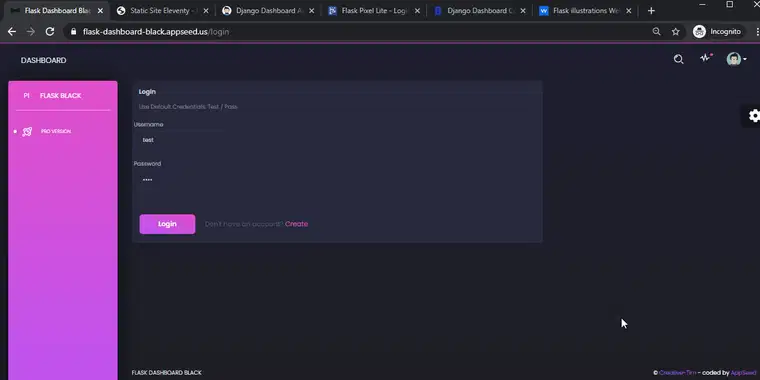The image size is (760, 380).
Task: Focus the Username input field
Action: (179, 140)
